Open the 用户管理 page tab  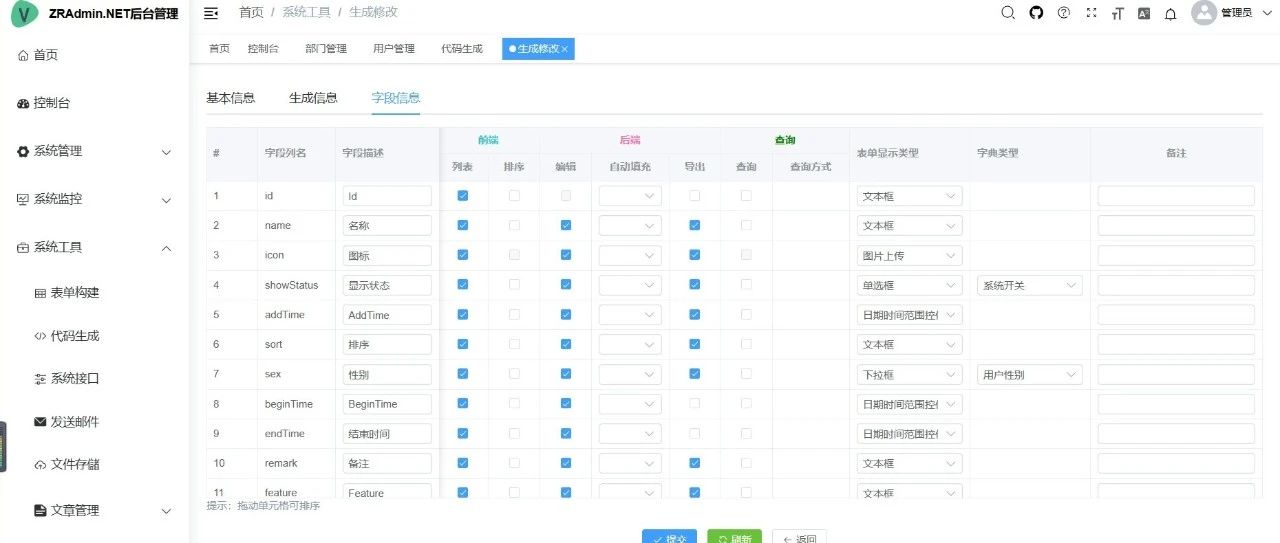tap(393, 49)
